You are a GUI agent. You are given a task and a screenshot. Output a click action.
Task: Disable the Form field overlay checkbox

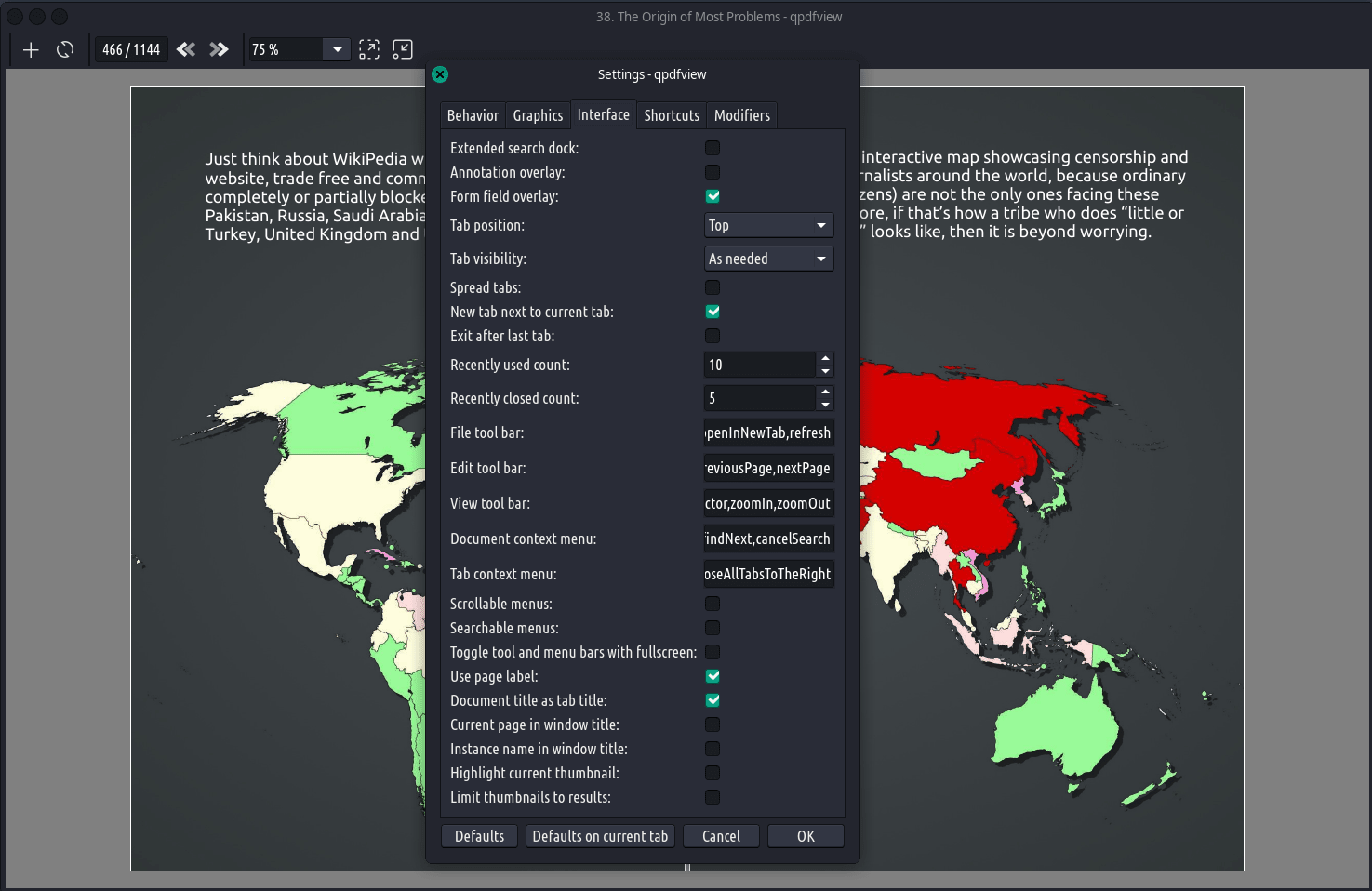tap(713, 196)
